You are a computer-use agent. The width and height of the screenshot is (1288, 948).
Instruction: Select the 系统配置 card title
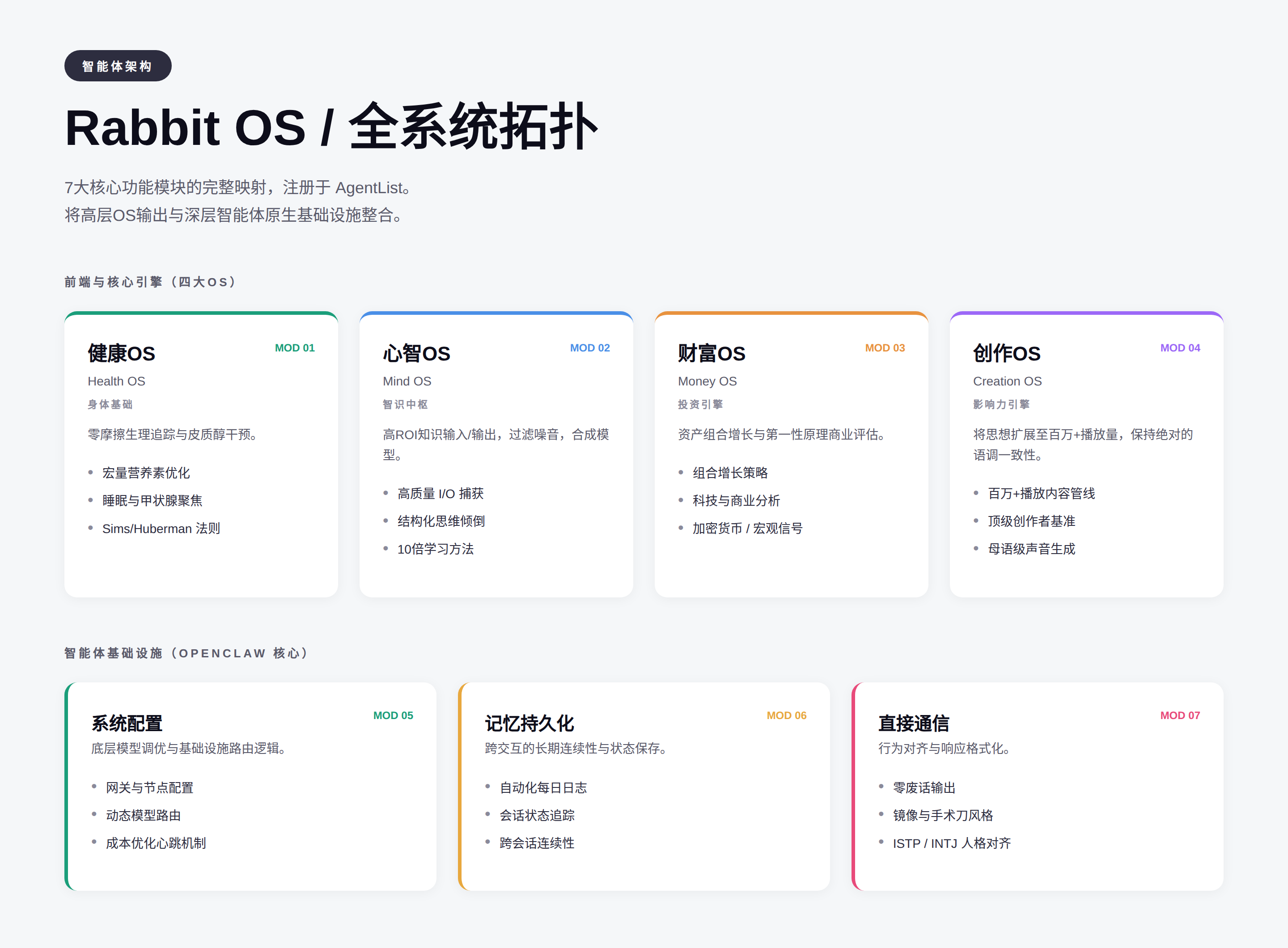pos(127,723)
